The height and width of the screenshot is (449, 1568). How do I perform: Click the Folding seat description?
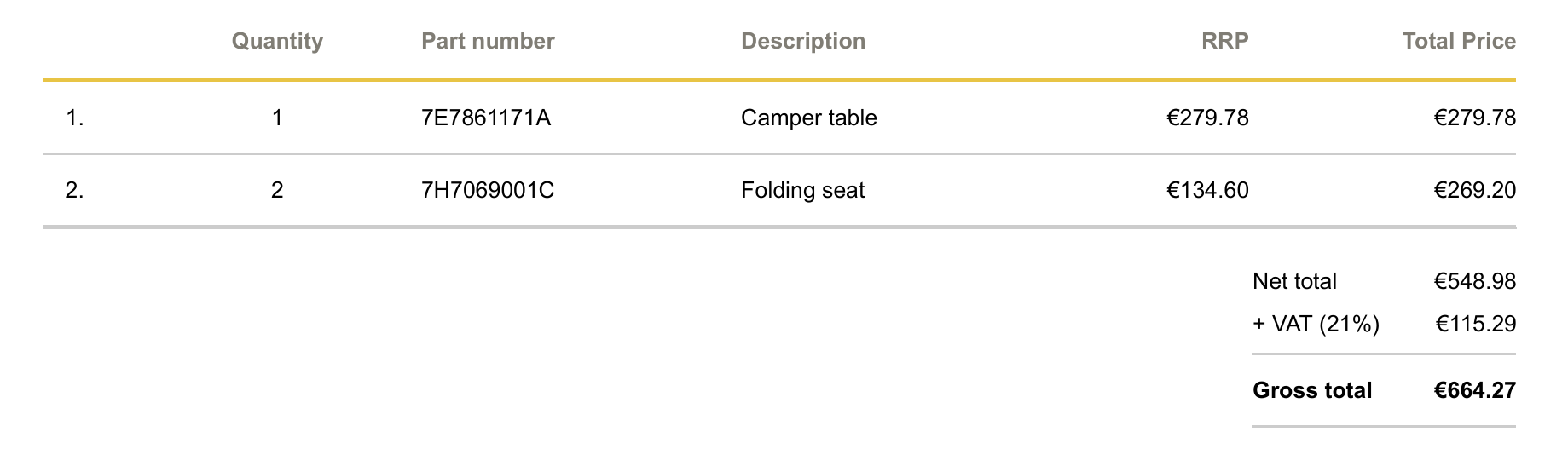[802, 190]
